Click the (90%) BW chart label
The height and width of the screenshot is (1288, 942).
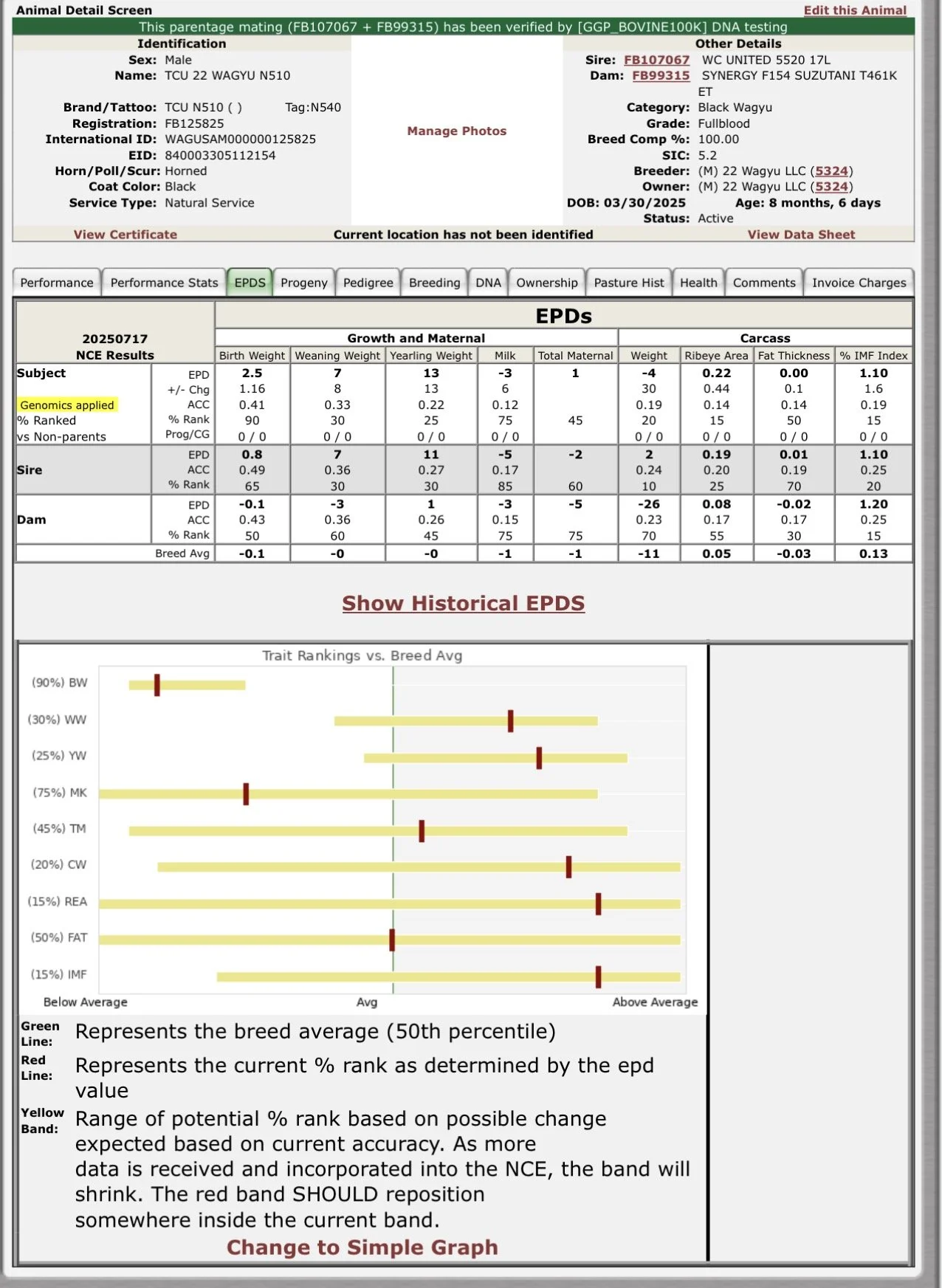(59, 683)
